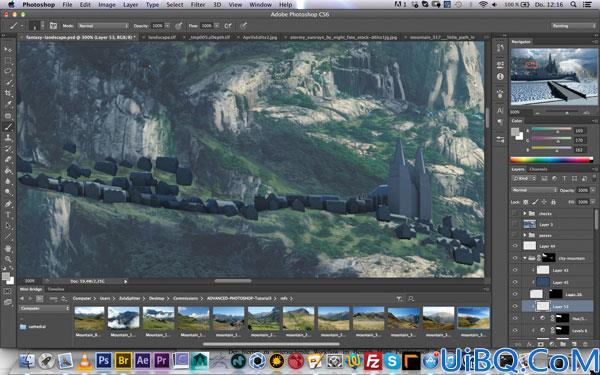The image size is (600, 375).
Task: Hide Layer 44 with its eye icon
Action: pos(515,246)
